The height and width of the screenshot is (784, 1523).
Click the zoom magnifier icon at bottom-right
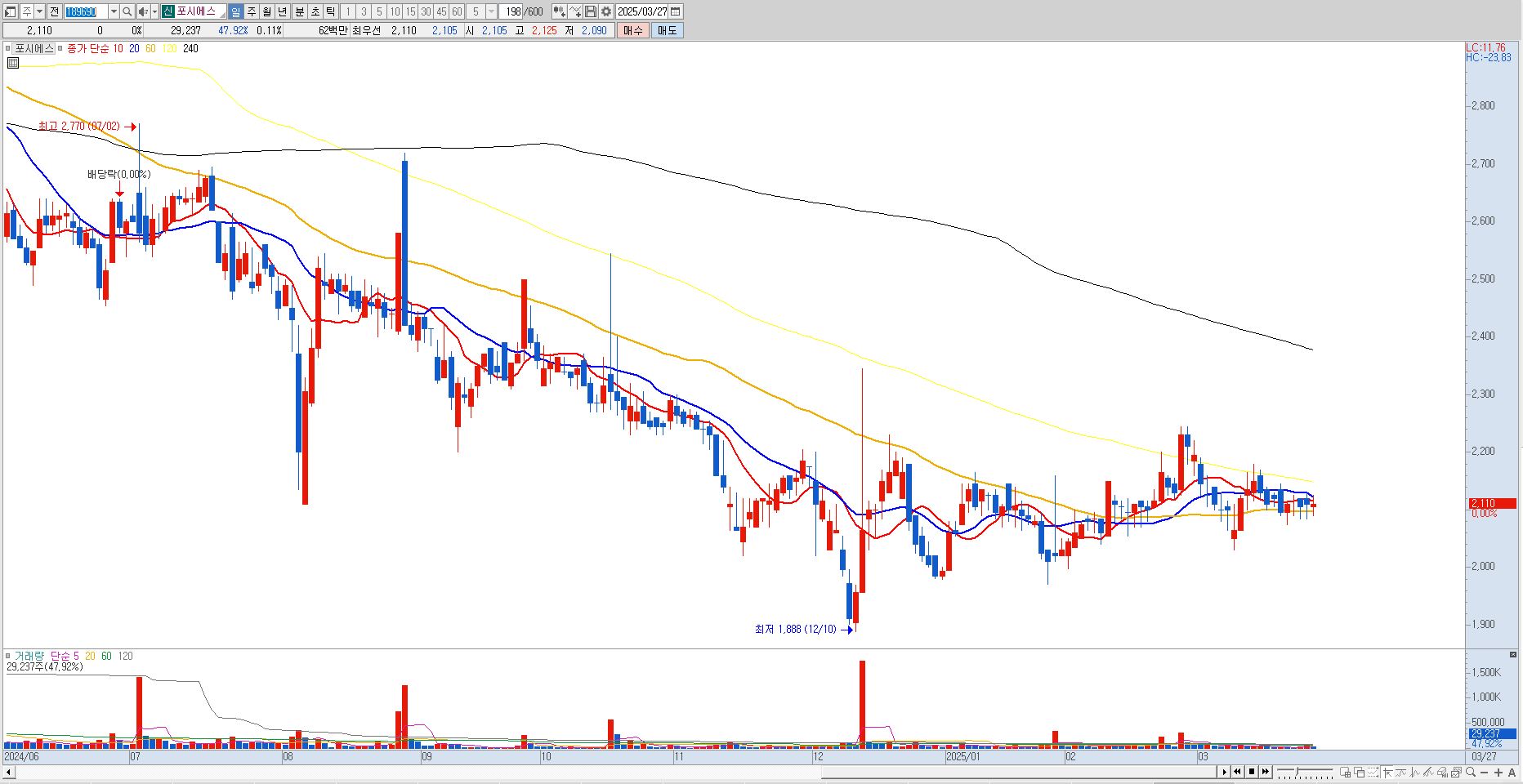pyautogui.click(x=1470, y=772)
